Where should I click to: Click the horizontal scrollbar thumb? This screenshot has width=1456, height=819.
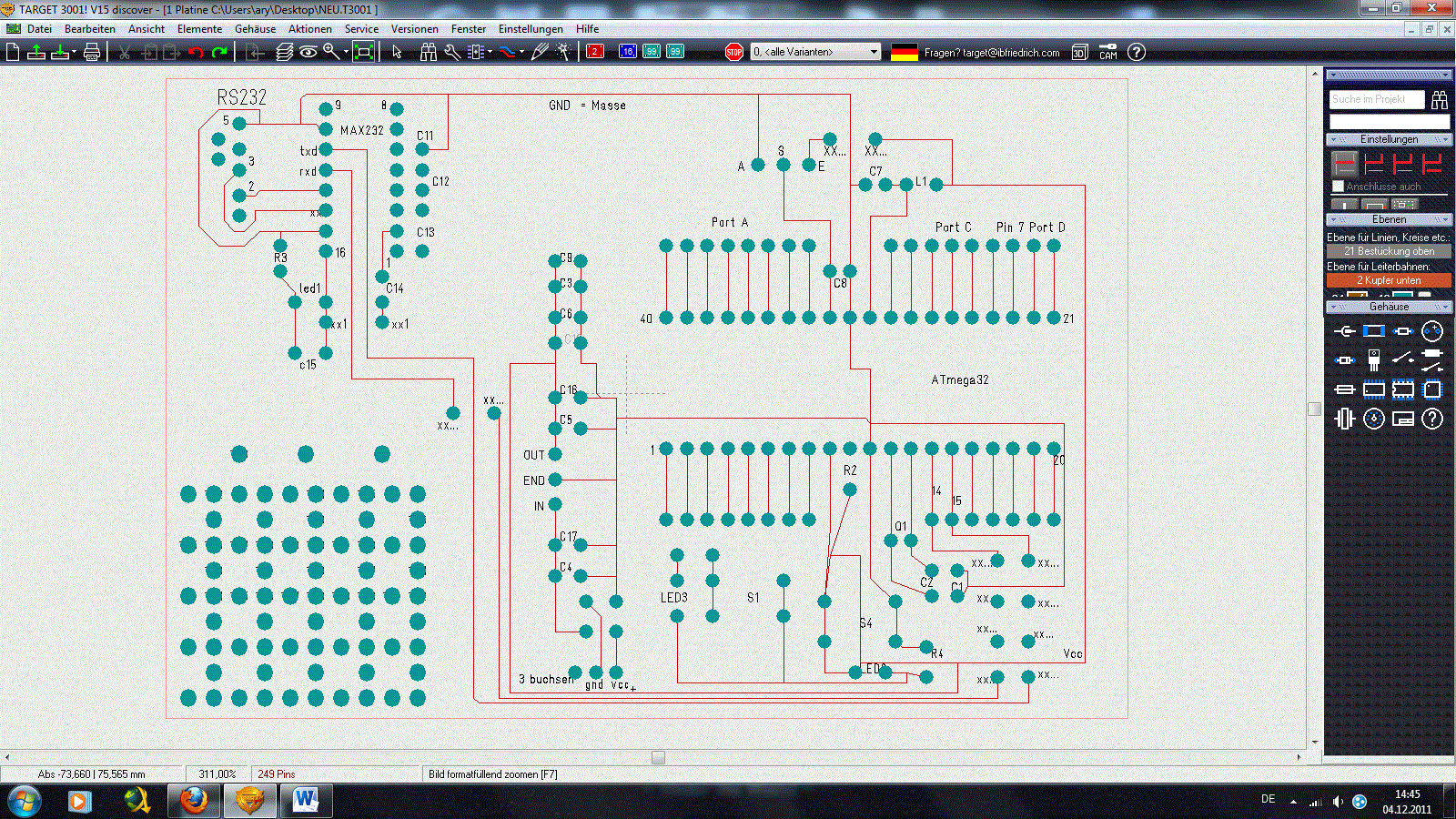pyautogui.click(x=658, y=757)
